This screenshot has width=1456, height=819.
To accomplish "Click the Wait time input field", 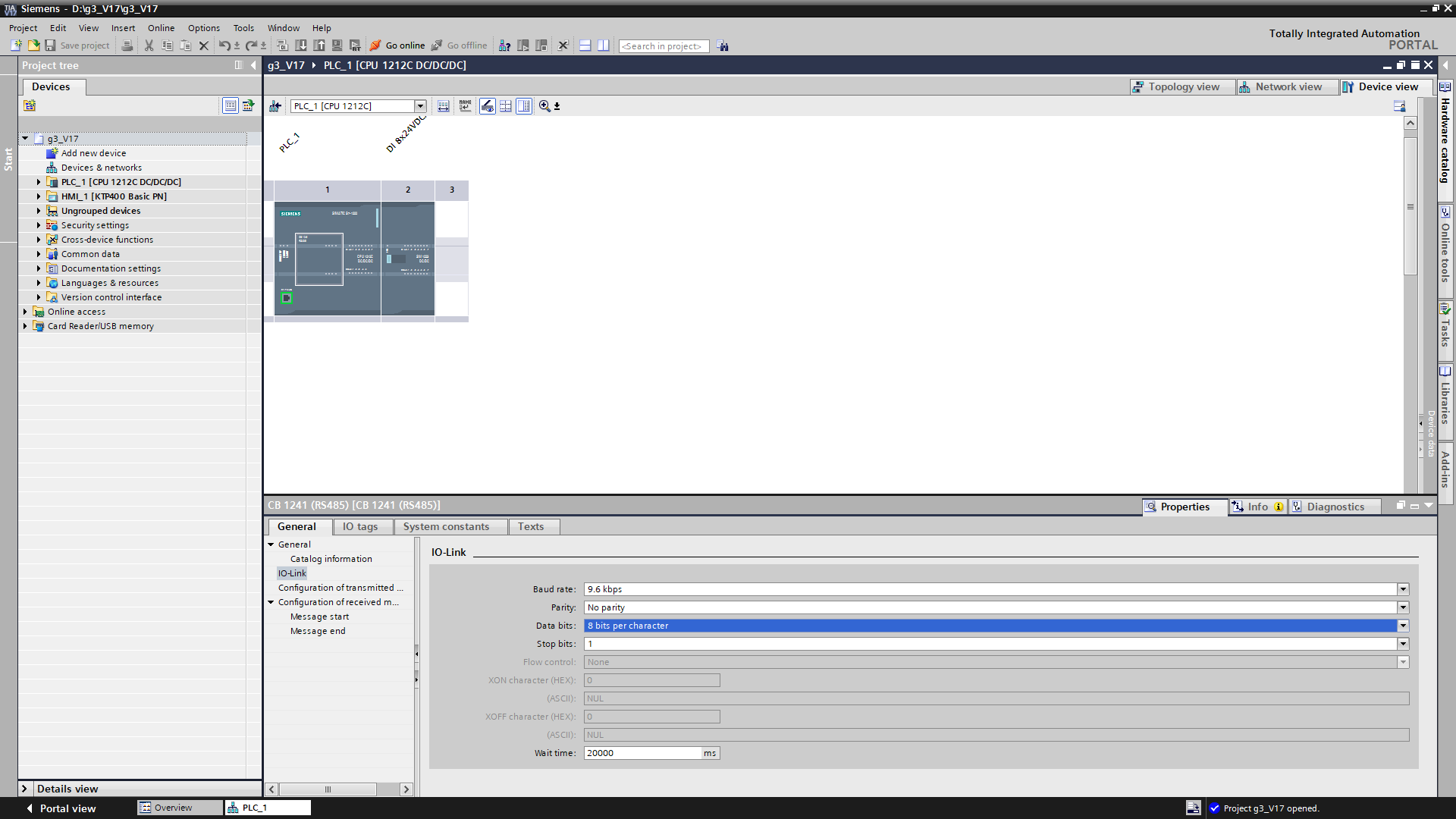I will [x=643, y=753].
